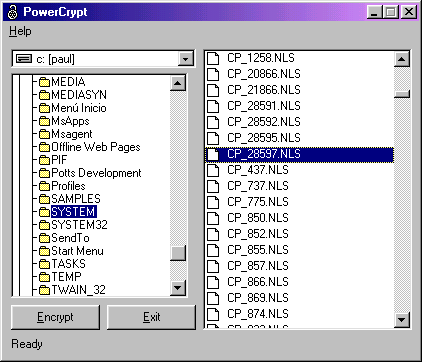422x362 pixels.
Task: Click the MsApps folder icon
Action: coord(44,121)
